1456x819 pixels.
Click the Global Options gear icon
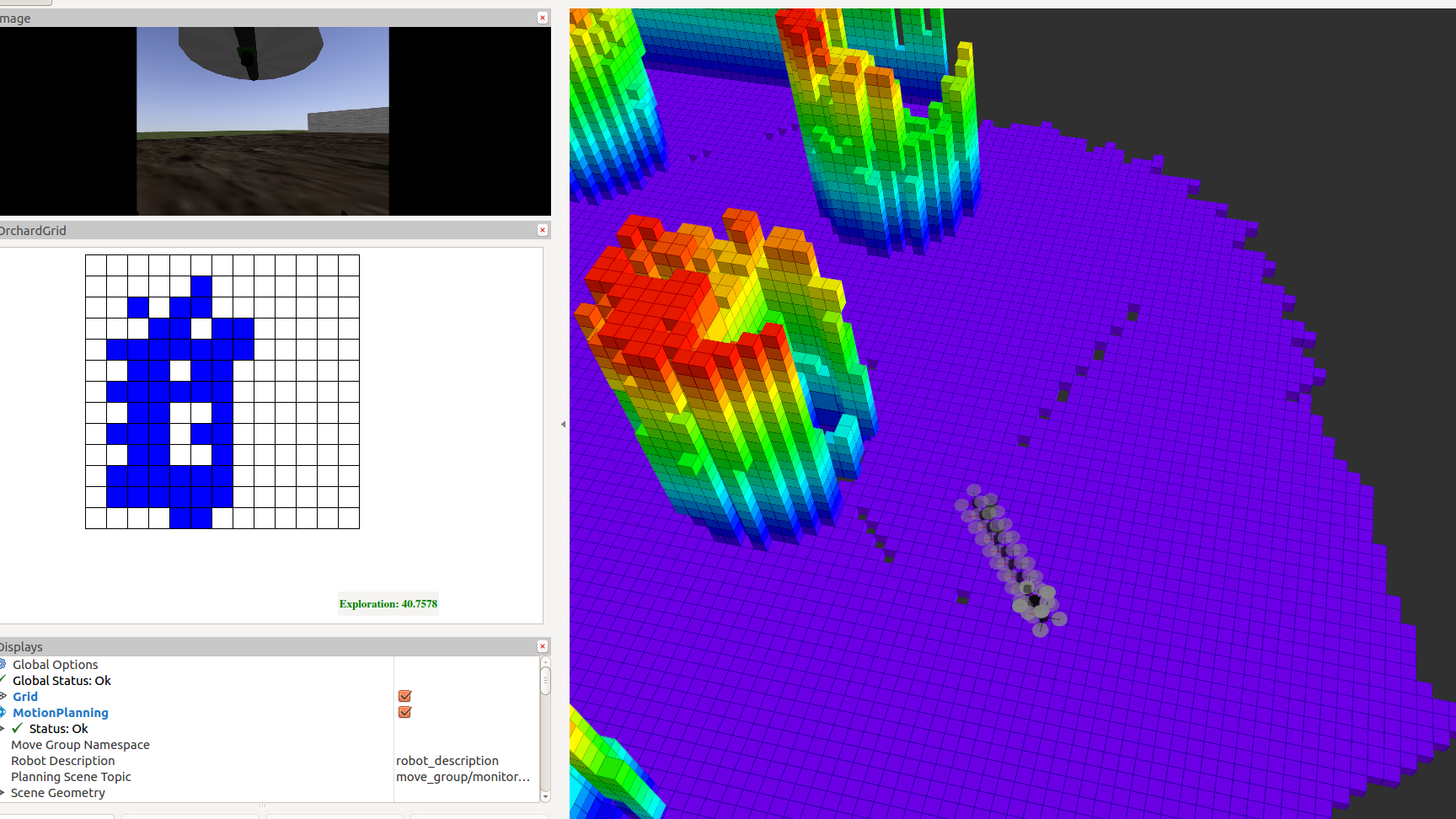pos(3,665)
